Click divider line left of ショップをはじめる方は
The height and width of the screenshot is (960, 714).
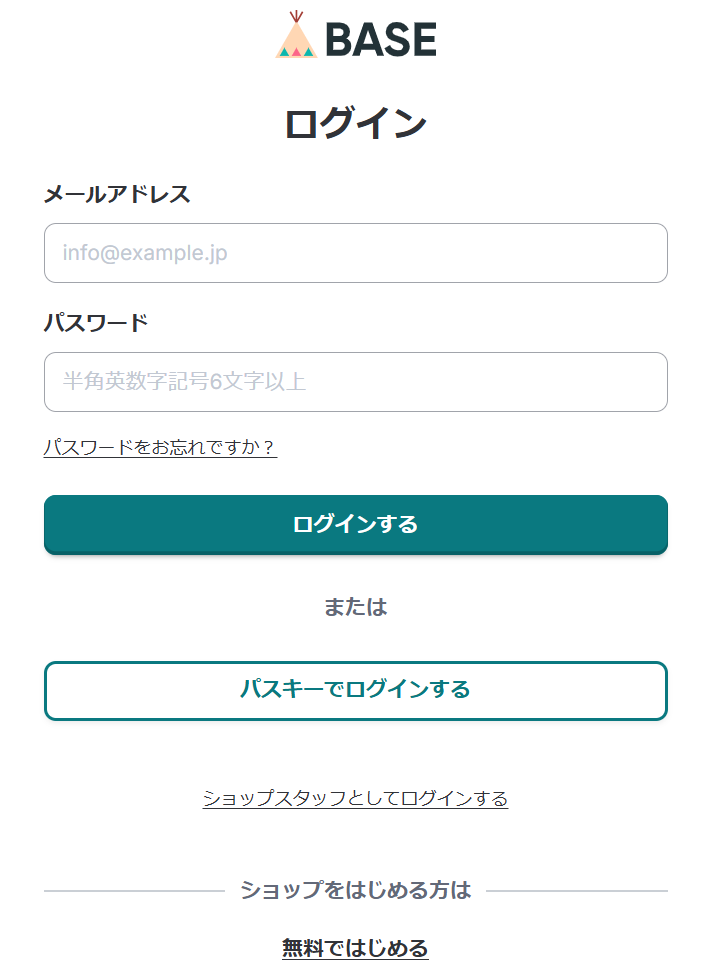point(135,890)
